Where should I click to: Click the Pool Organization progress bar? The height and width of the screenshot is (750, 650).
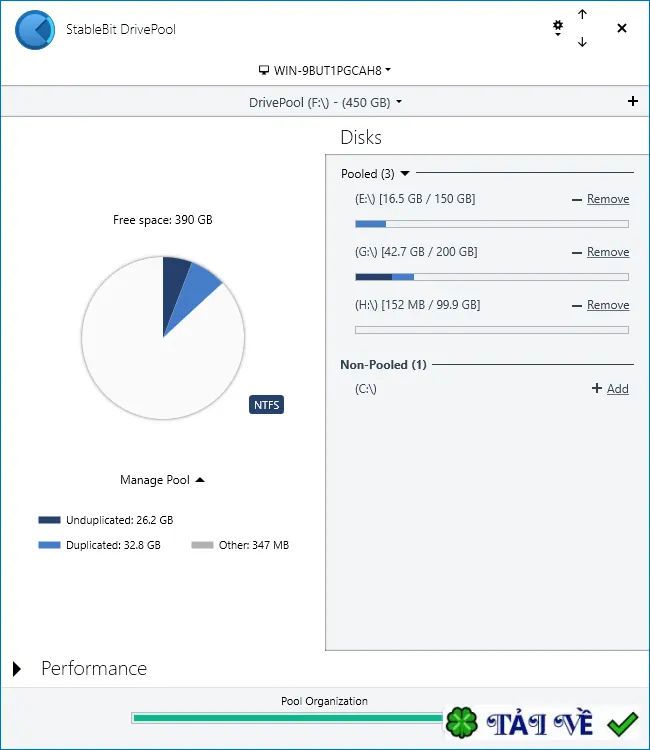(x=287, y=717)
